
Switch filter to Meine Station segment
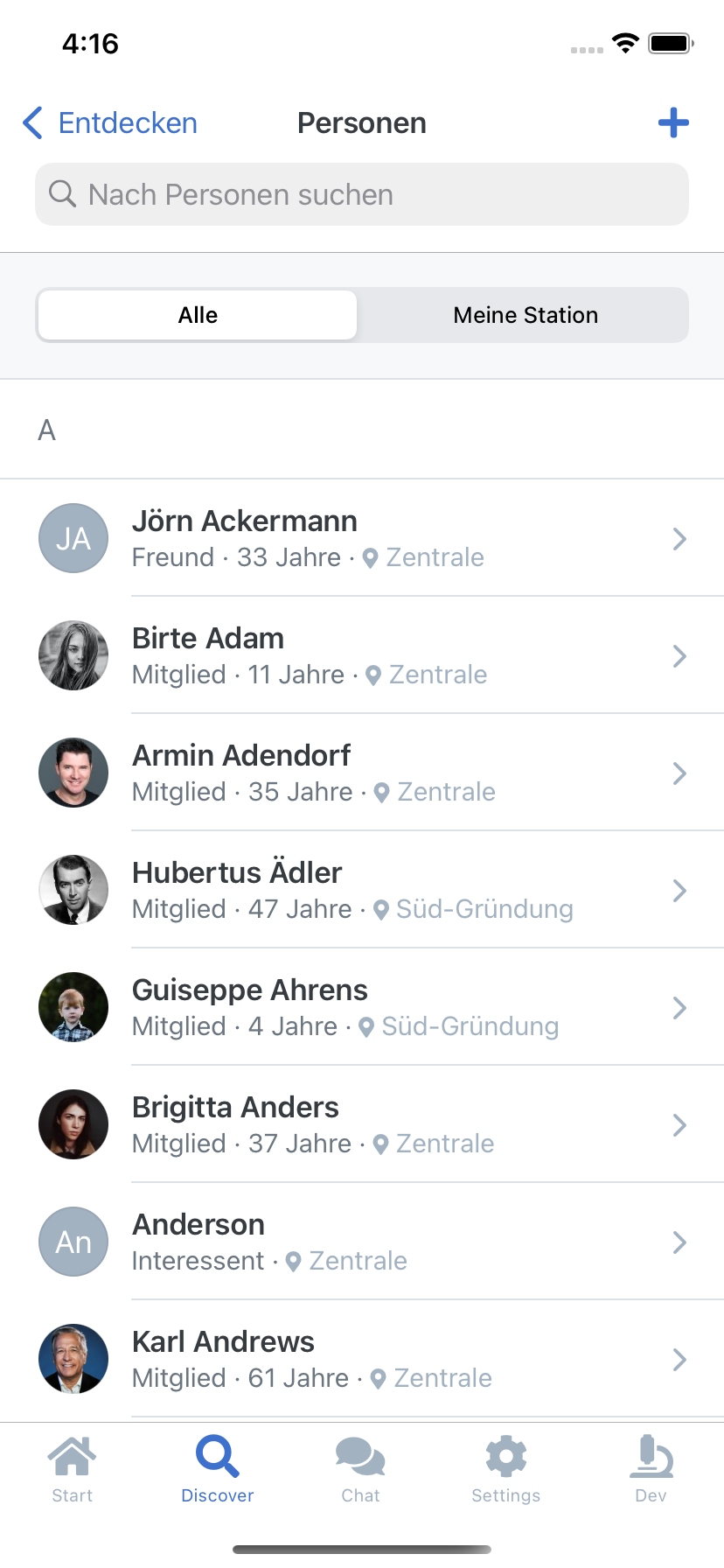point(526,315)
